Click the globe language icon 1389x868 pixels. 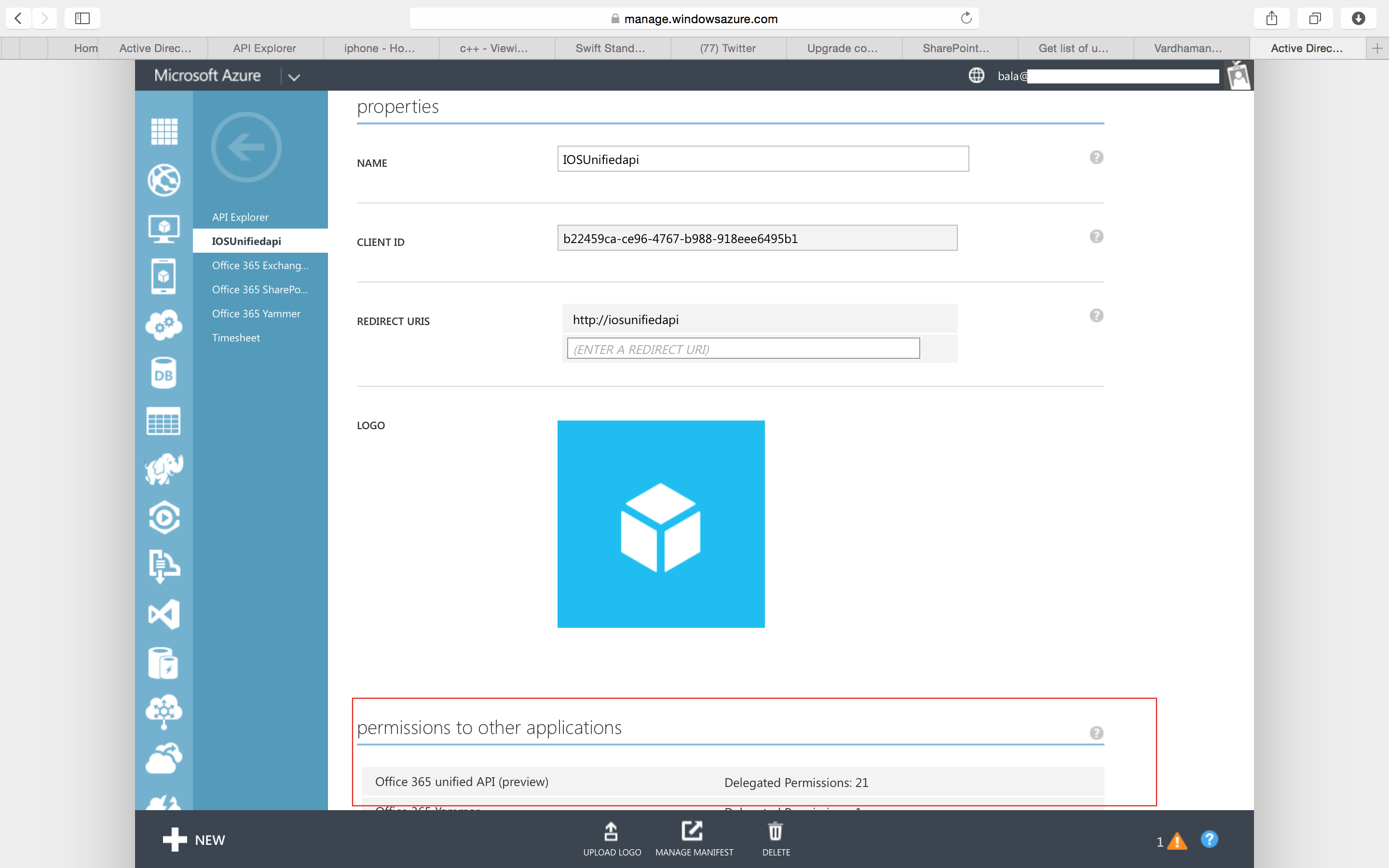click(976, 76)
